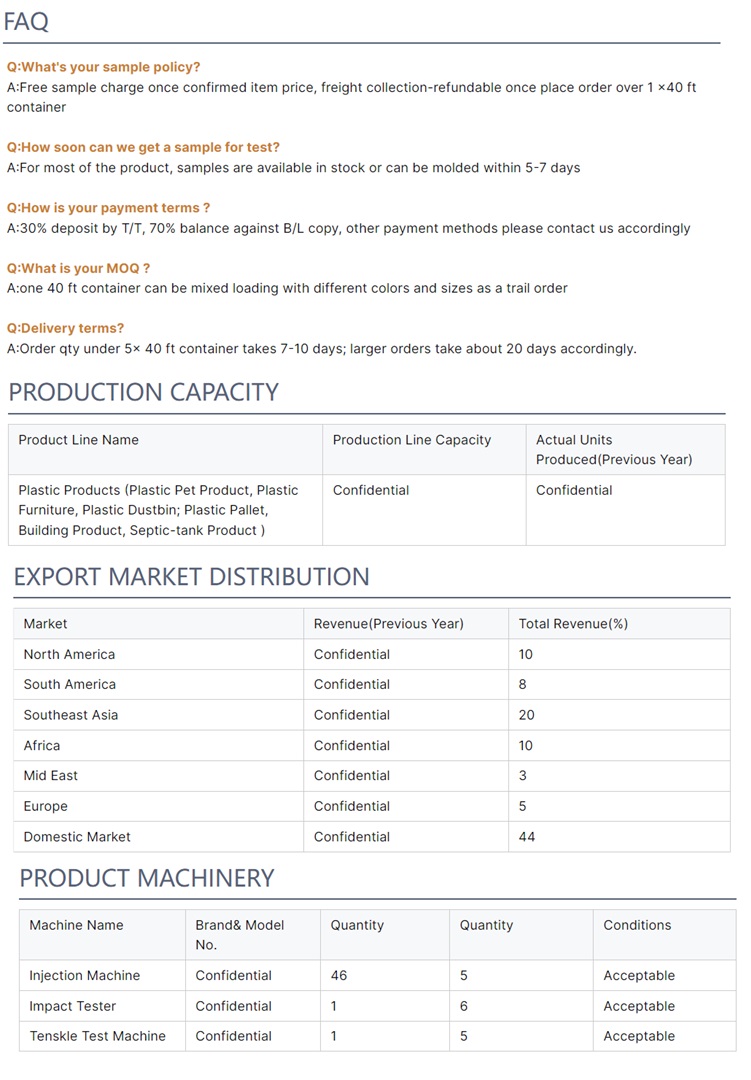Click the Injection Machine row name
The height and width of the screenshot is (1080, 751).
(84, 976)
